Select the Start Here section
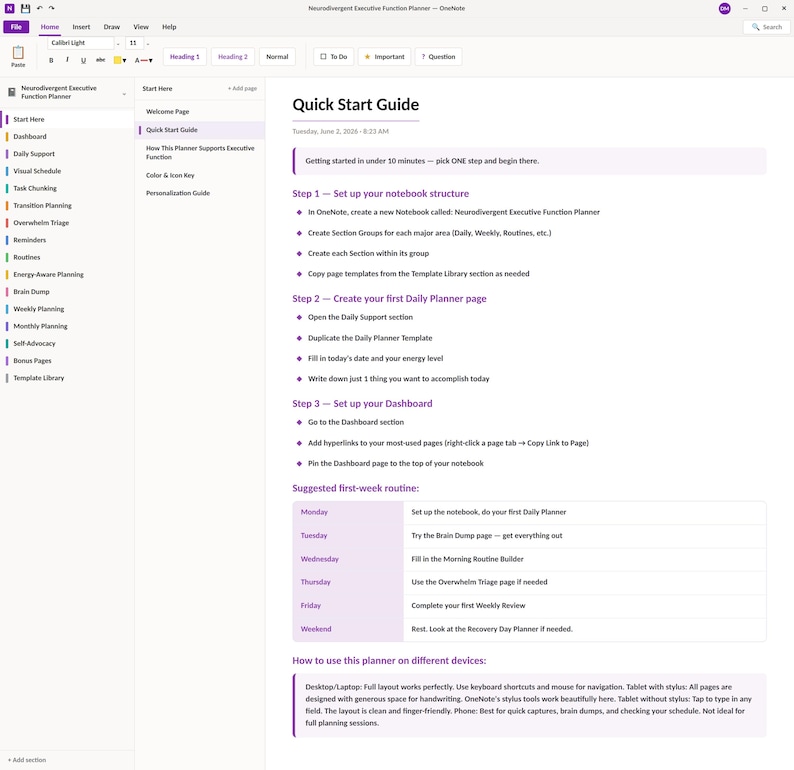Image resolution: width=794 pixels, height=770 pixels. pyautogui.click(x=67, y=119)
